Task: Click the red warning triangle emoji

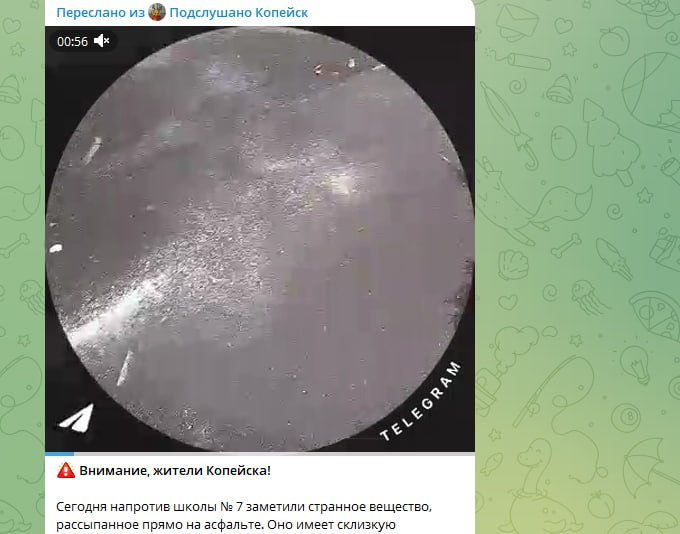Action: [66, 470]
